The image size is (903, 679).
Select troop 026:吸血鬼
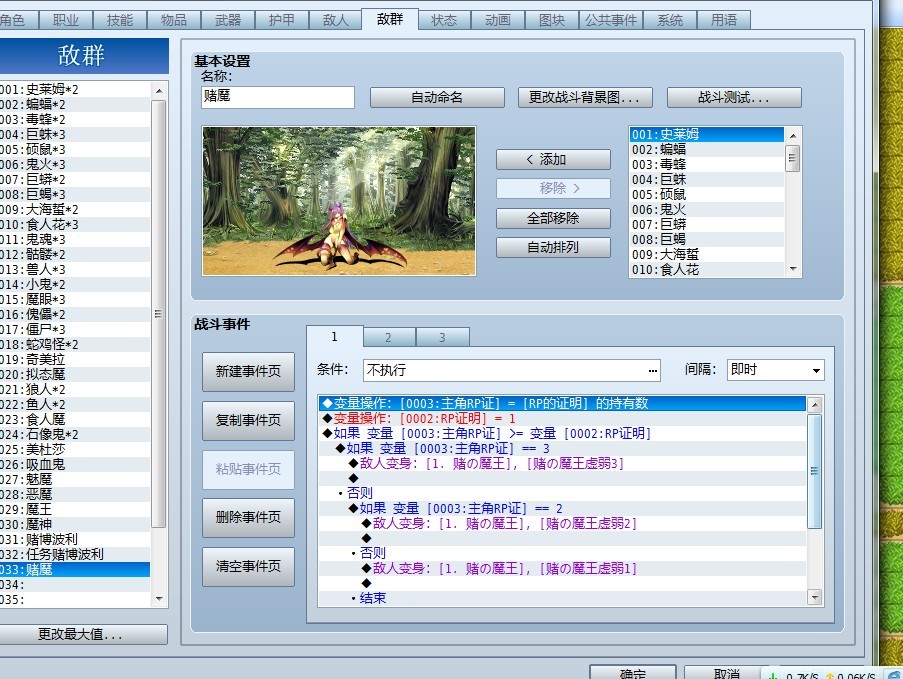[x=75, y=464]
